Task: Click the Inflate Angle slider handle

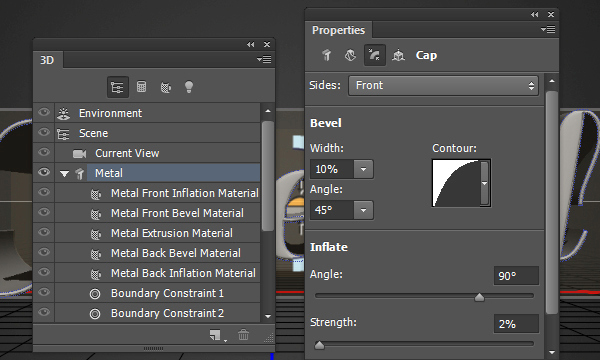Action: pyautogui.click(x=479, y=297)
